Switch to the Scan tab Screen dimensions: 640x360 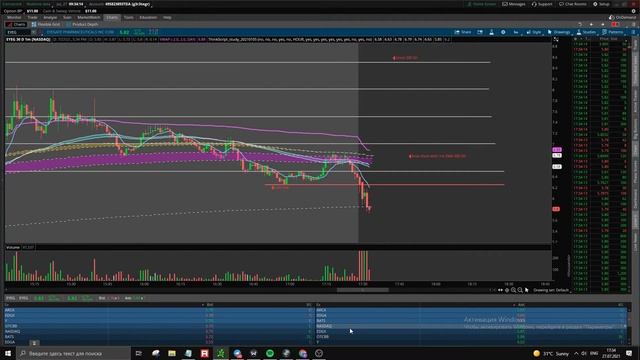tap(67, 18)
